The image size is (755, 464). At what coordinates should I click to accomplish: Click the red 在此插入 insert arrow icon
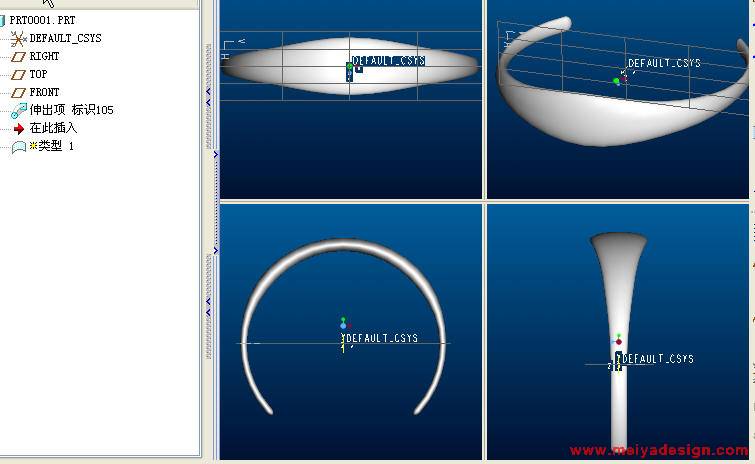point(19,129)
